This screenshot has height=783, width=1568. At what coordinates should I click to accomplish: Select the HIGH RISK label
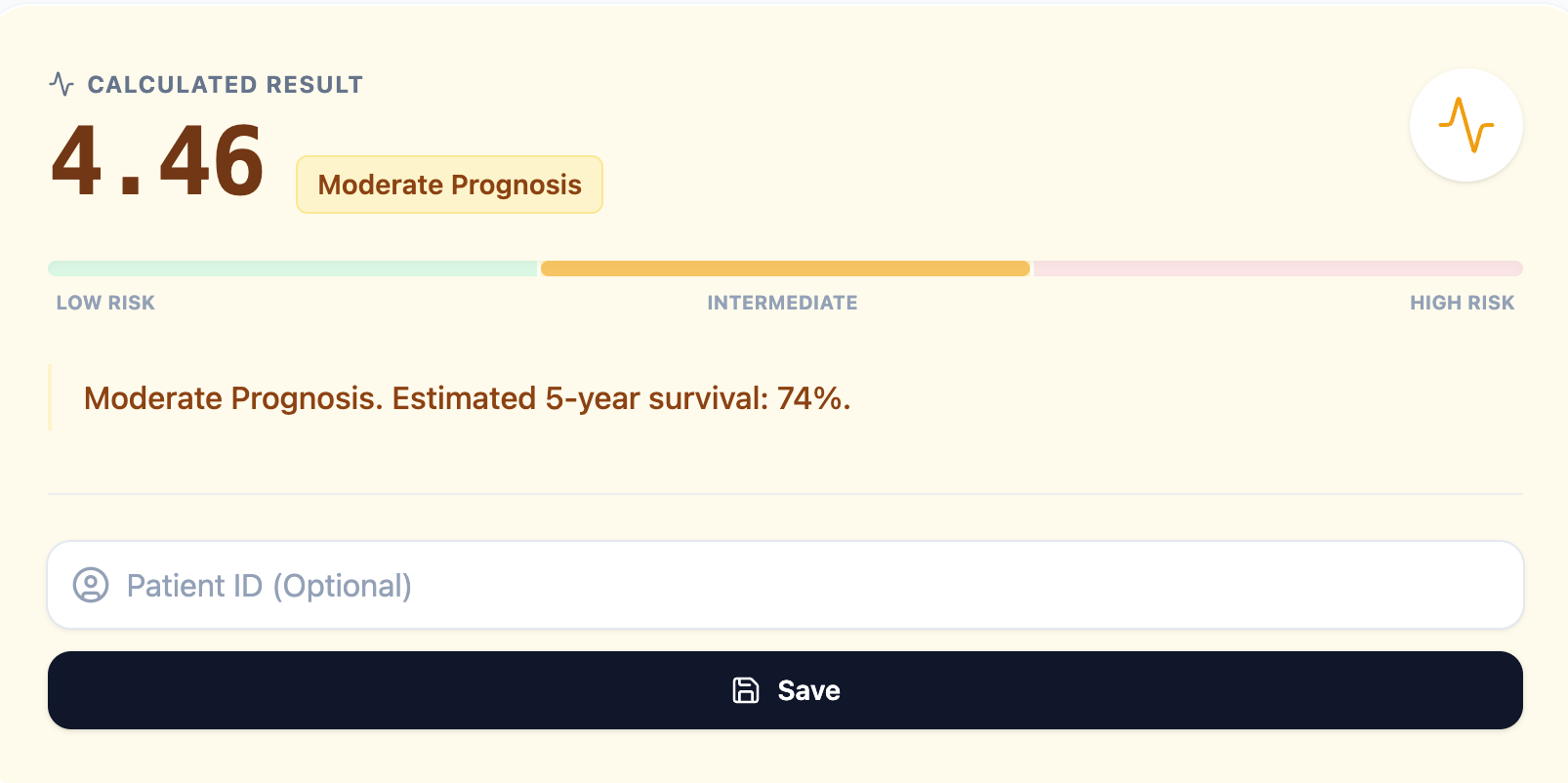pos(1462,303)
